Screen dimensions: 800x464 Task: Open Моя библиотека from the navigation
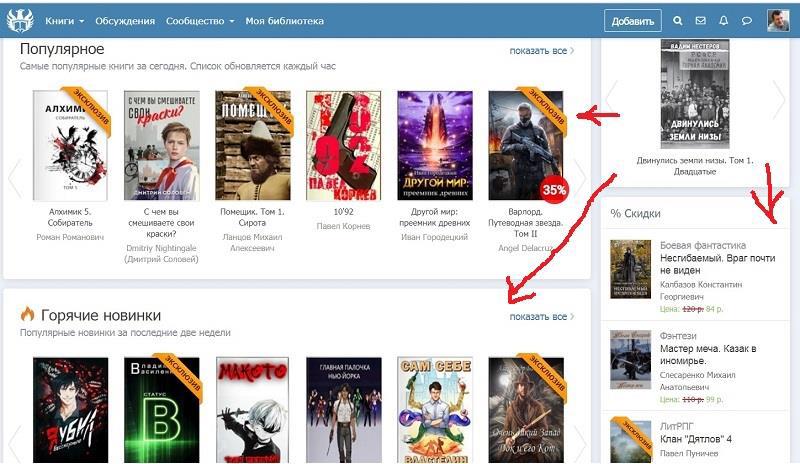click(284, 21)
